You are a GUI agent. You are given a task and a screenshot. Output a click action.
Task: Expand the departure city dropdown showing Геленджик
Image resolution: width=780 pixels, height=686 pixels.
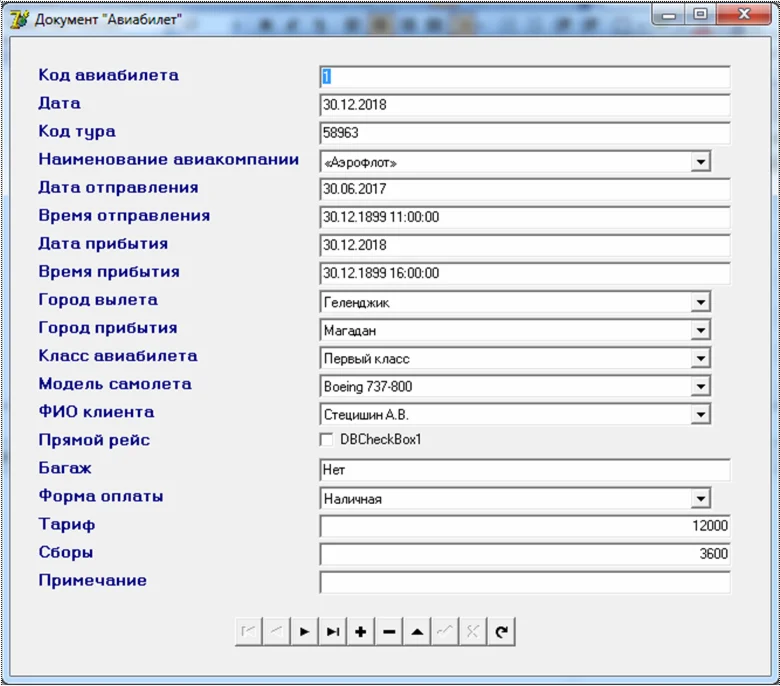tap(700, 302)
